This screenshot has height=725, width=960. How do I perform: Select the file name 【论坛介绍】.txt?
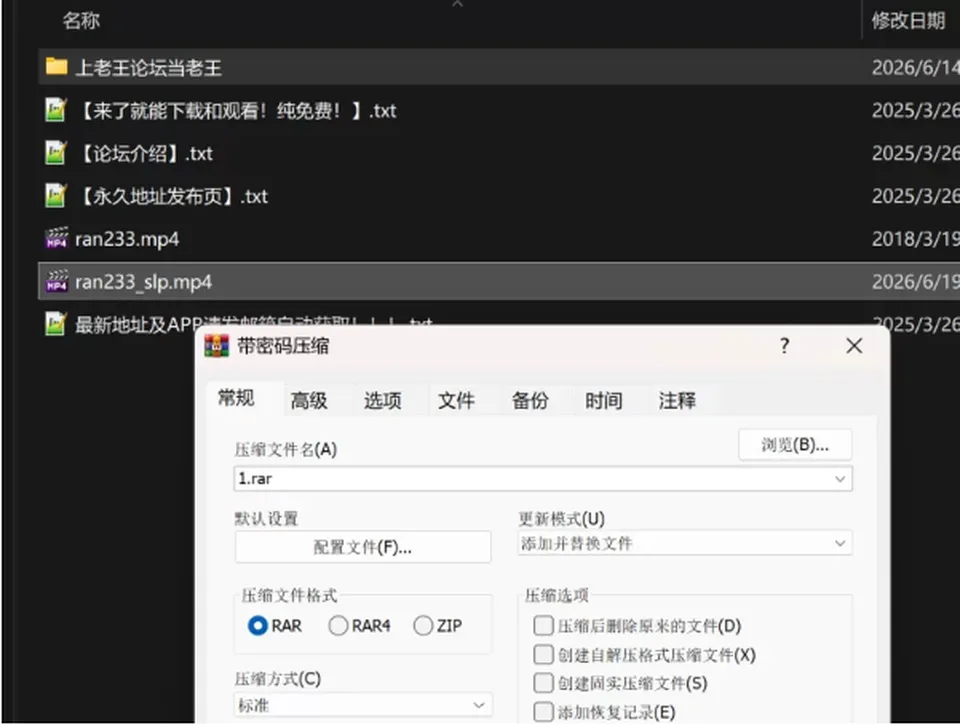[146, 153]
